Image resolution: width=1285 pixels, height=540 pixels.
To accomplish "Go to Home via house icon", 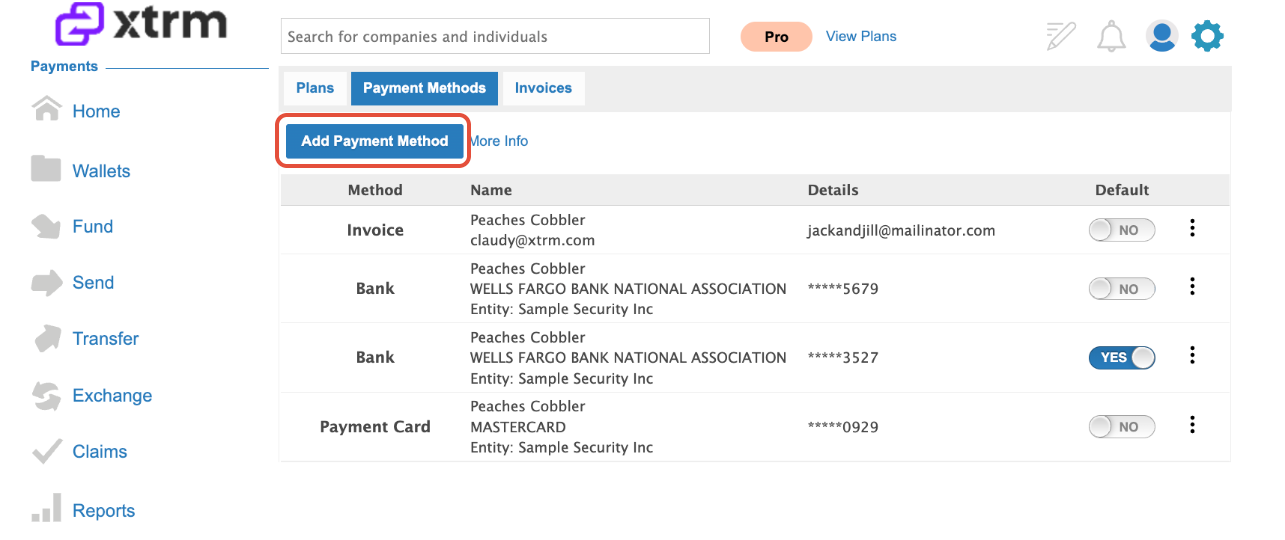I will (x=46, y=109).
